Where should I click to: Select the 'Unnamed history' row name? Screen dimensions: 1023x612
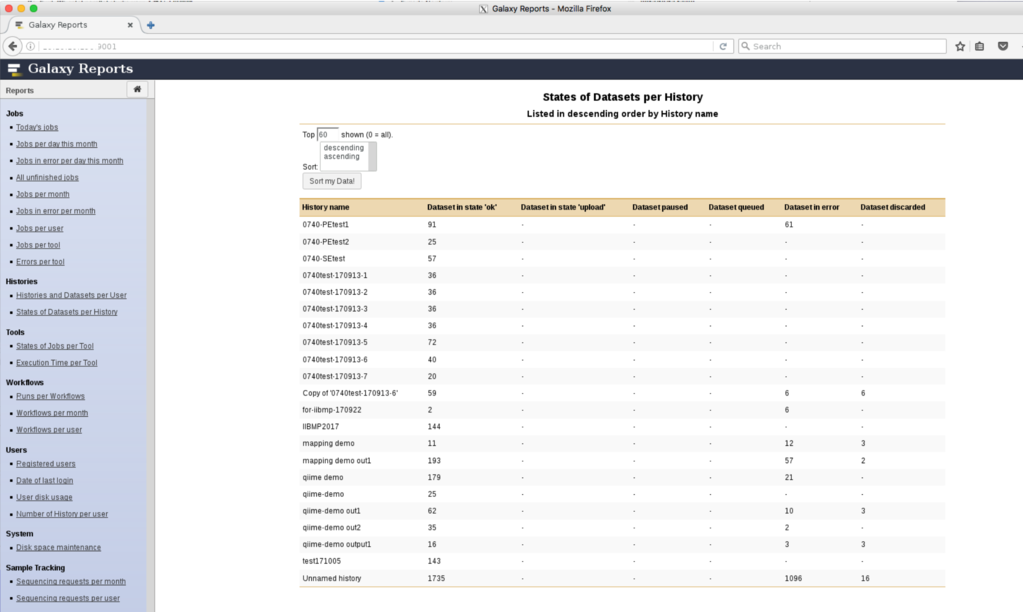[x=332, y=579]
